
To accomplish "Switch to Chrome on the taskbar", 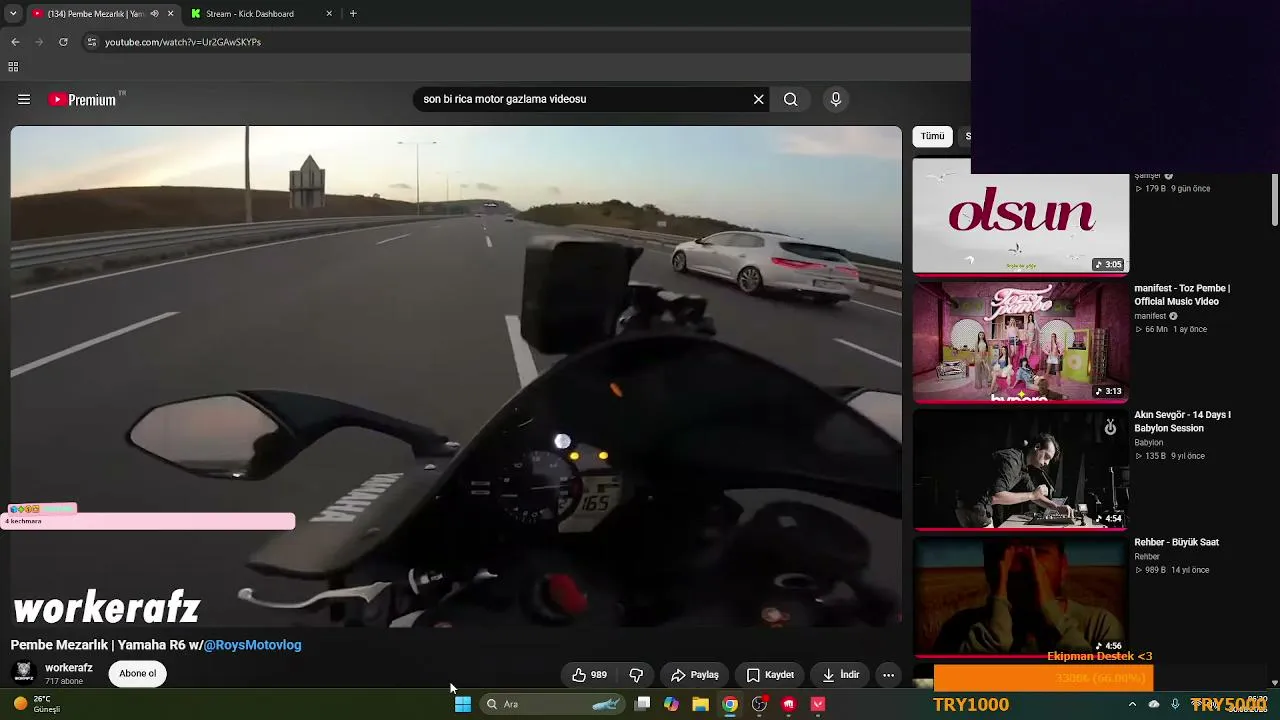I will tap(730, 704).
